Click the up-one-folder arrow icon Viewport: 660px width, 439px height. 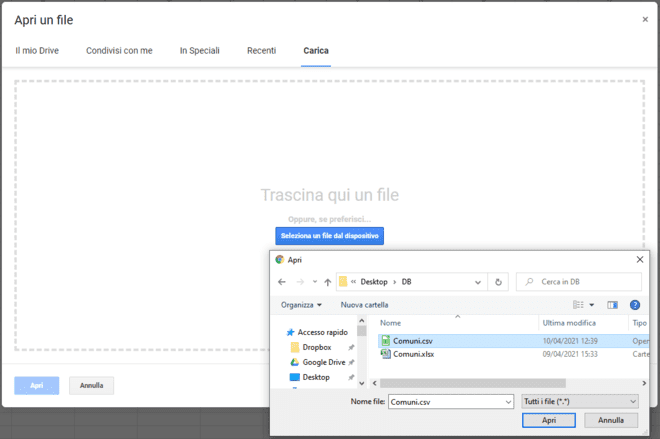327,282
